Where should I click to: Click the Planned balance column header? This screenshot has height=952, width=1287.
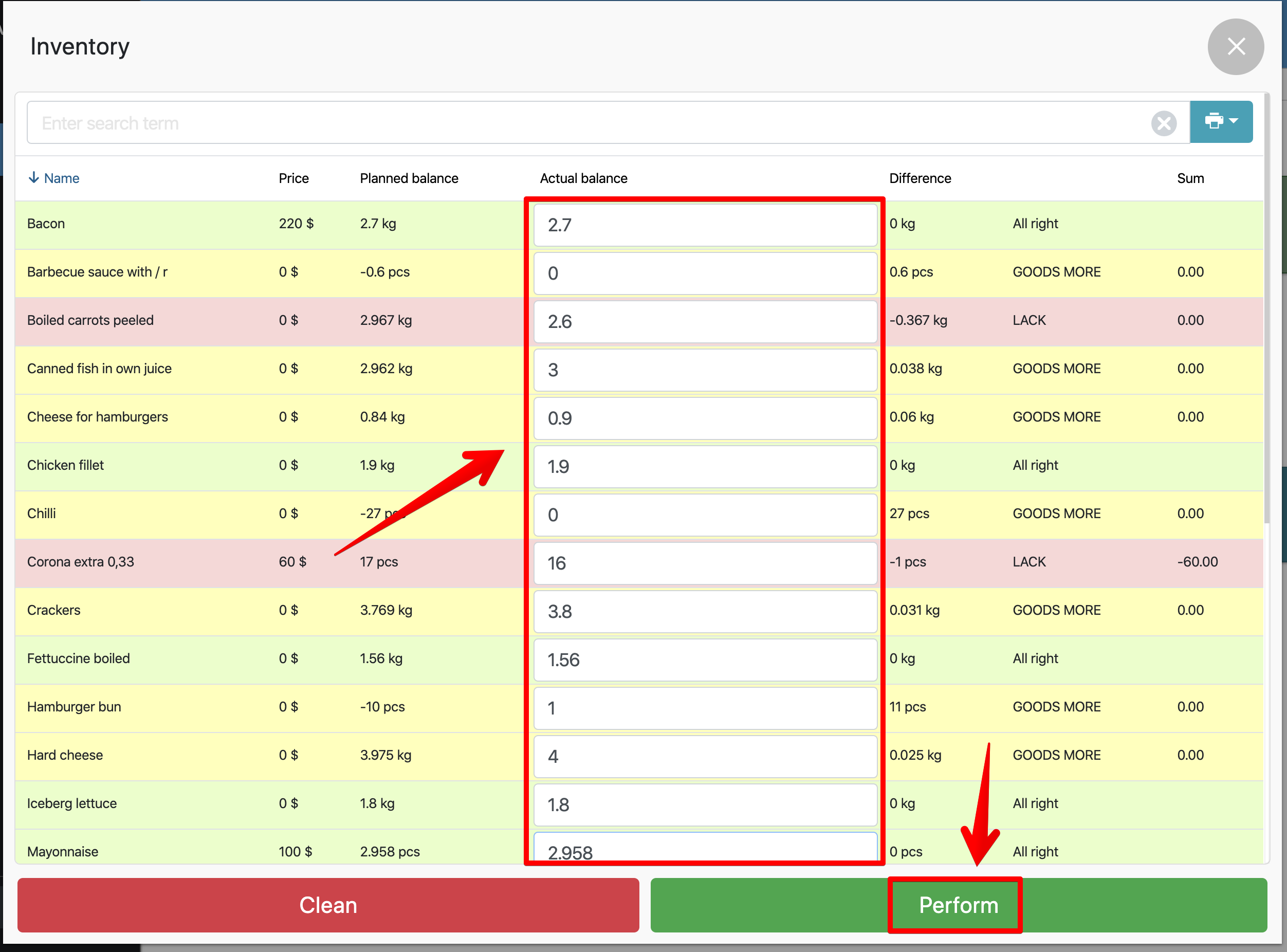[x=409, y=178]
